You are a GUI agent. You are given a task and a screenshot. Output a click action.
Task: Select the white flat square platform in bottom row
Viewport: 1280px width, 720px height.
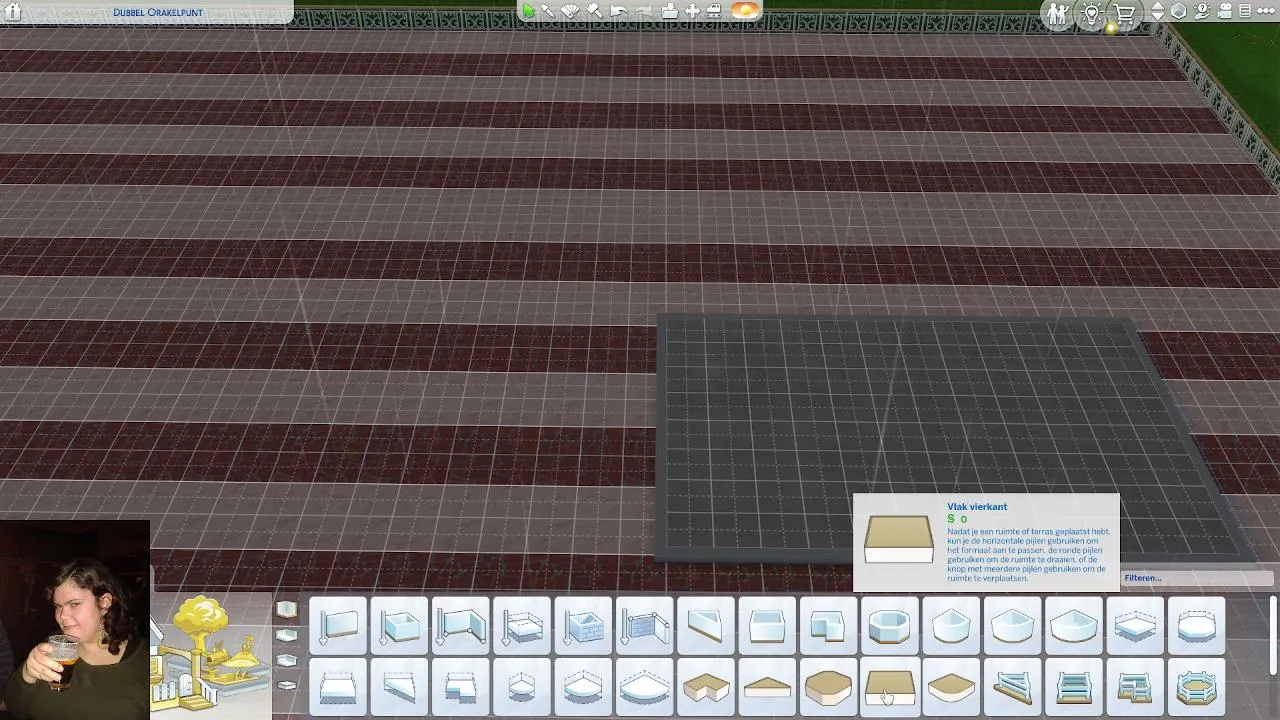[x=338, y=688]
